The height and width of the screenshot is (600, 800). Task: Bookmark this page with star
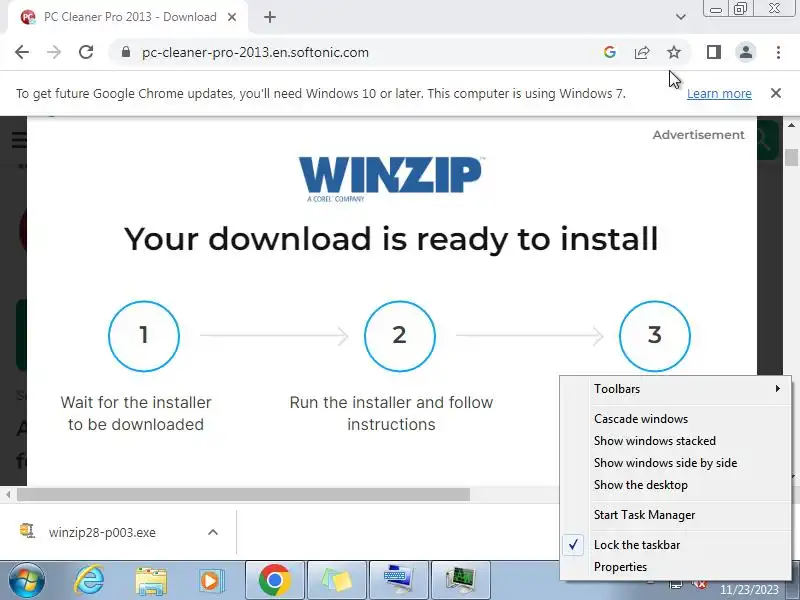click(674, 52)
